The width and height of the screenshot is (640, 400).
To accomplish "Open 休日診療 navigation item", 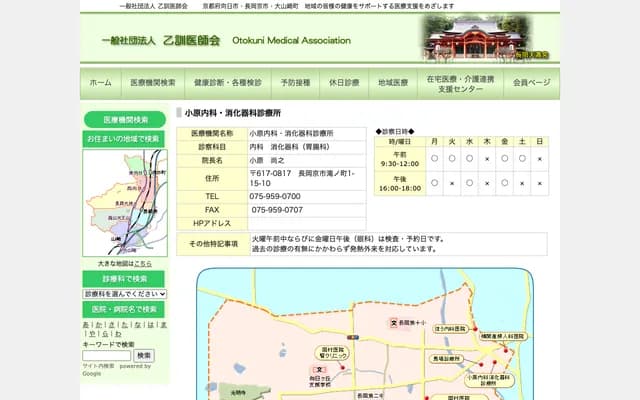I will (x=346, y=83).
